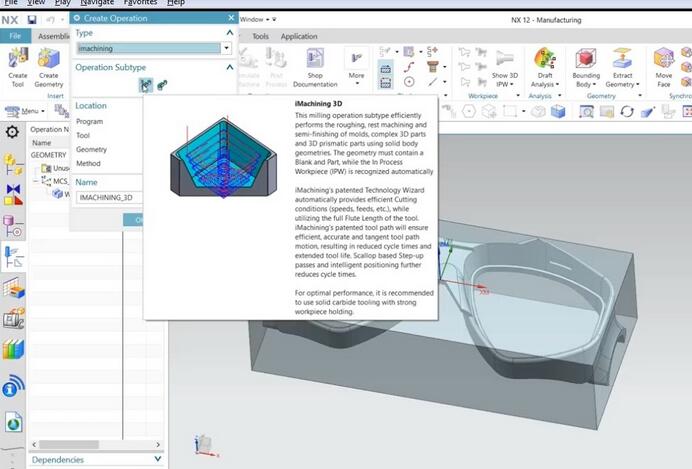Switch to the Application ribbon tab

[x=299, y=36]
